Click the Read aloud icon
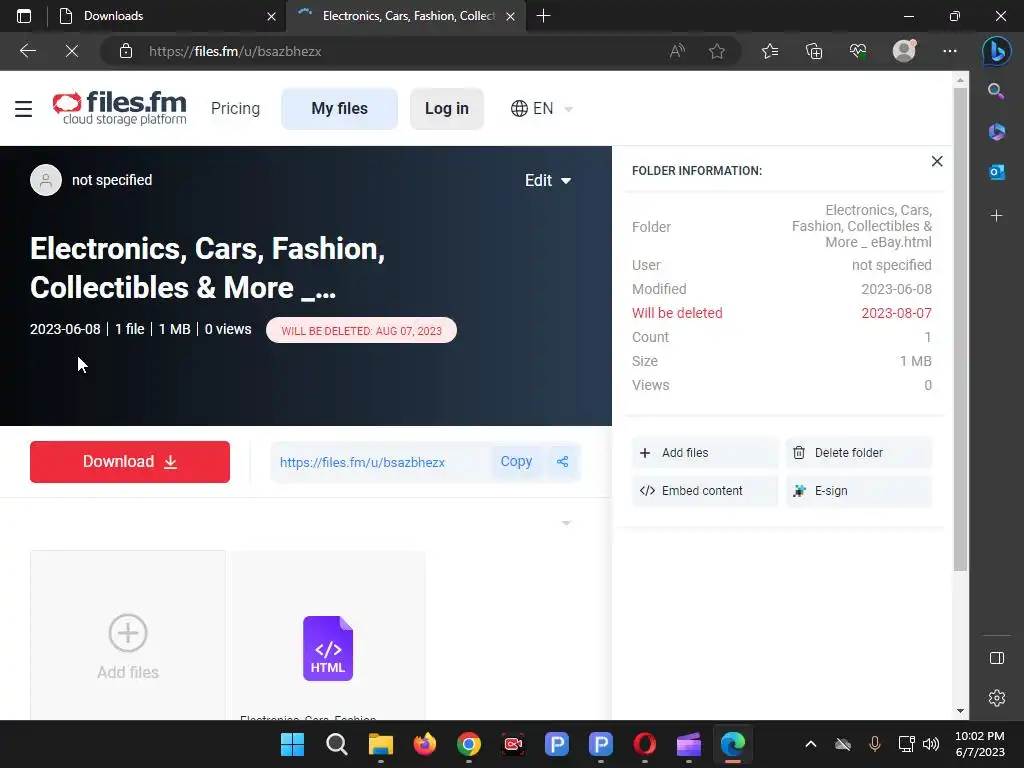This screenshot has height=768, width=1024. tap(677, 51)
